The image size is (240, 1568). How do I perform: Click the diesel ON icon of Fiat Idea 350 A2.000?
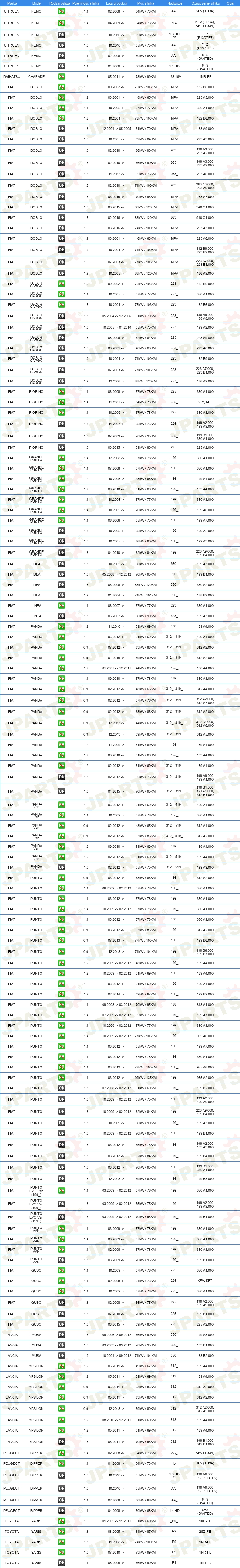tap(61, 585)
